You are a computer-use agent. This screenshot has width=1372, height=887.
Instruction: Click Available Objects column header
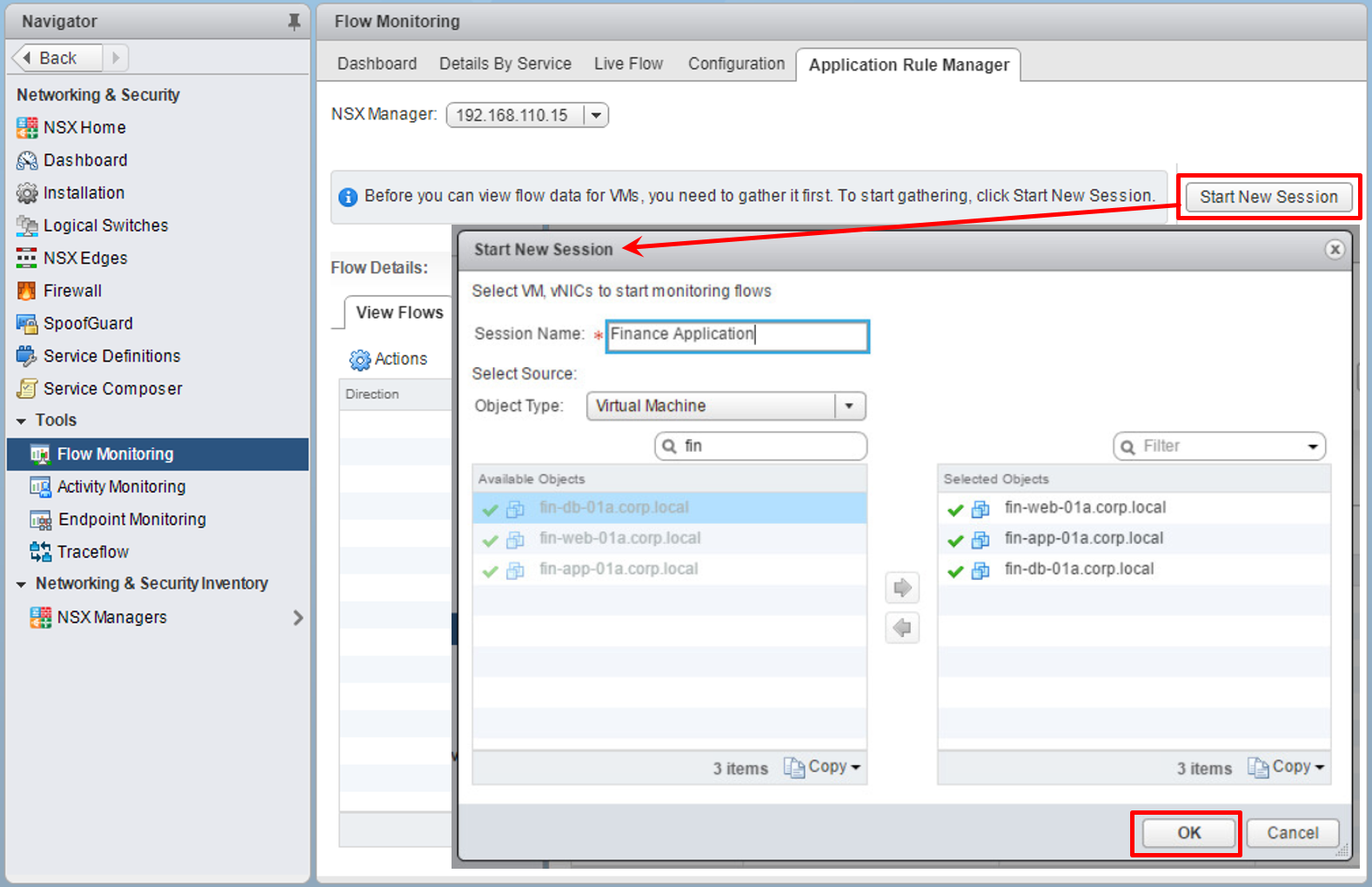point(669,479)
